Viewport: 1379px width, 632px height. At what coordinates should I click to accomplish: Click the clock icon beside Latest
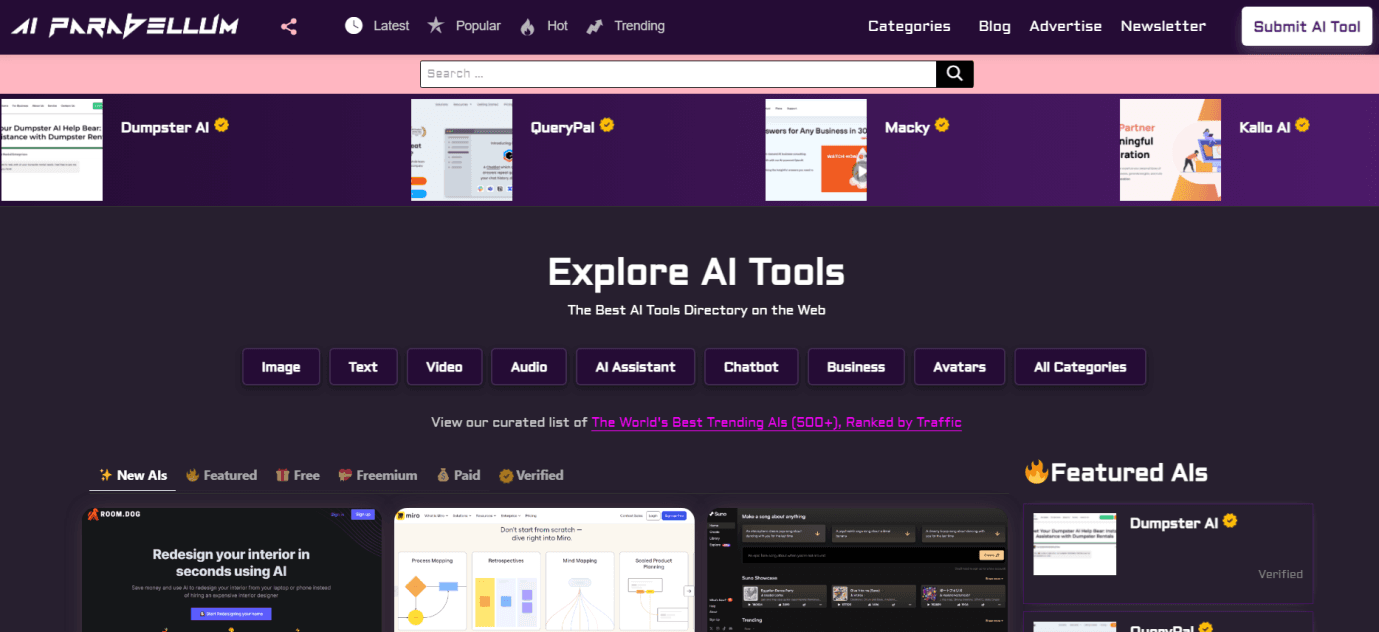pos(354,26)
